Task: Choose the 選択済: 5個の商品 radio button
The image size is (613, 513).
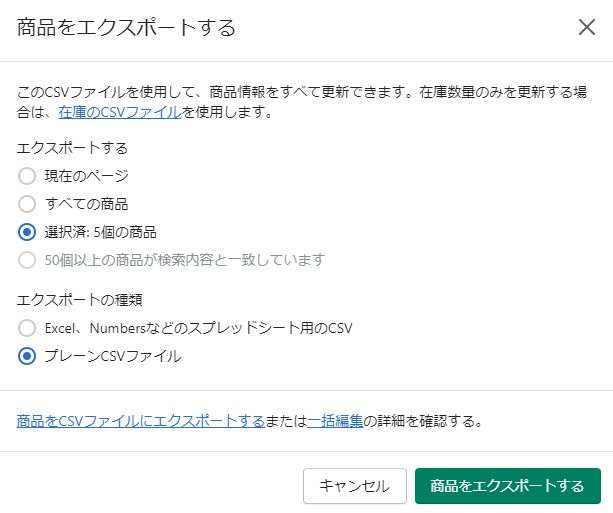Action: point(27,232)
